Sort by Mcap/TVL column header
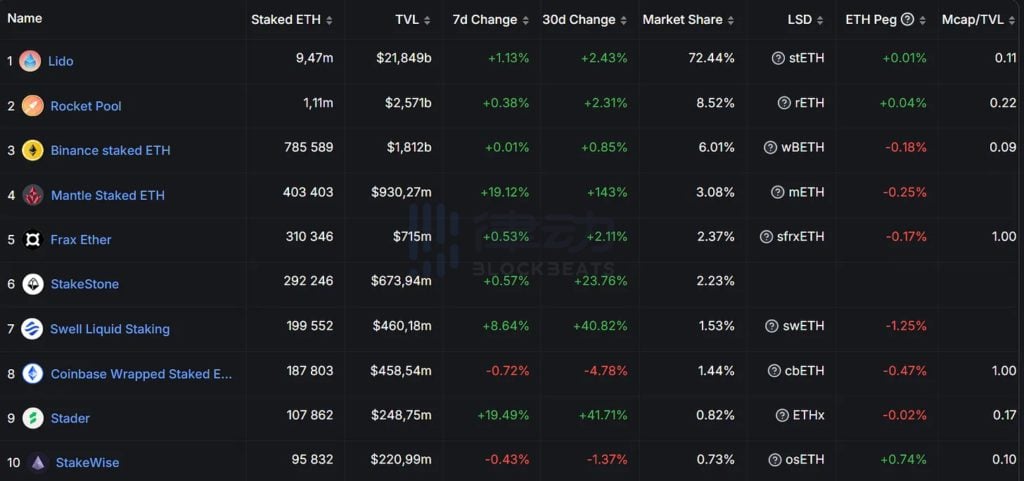Image resolution: width=1024 pixels, height=481 pixels. point(977,20)
